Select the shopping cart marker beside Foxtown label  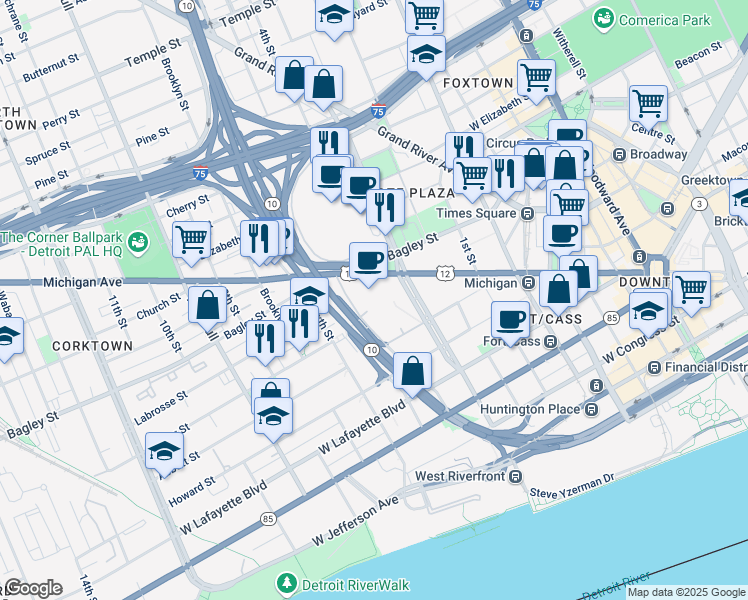click(536, 80)
